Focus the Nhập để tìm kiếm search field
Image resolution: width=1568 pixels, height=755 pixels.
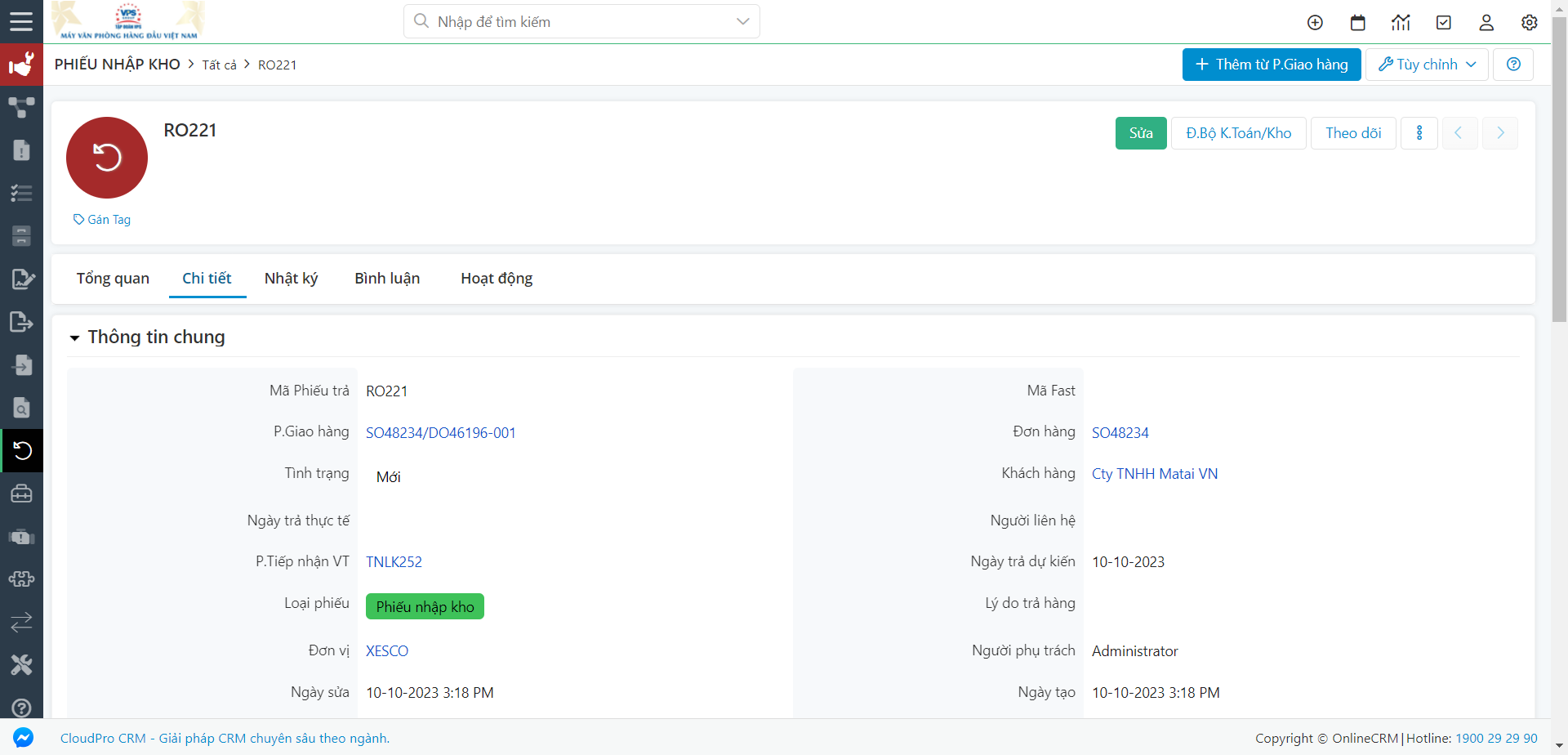[581, 21]
